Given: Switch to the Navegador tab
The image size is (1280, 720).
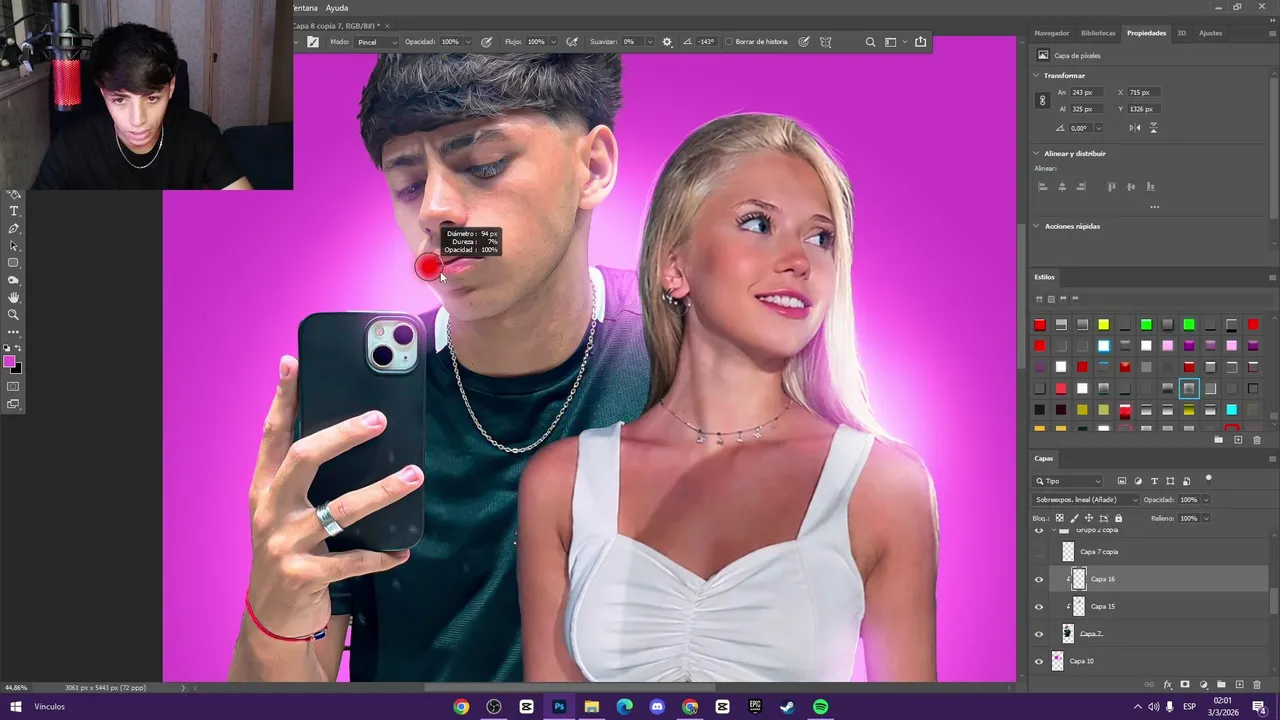Looking at the screenshot, I should [1052, 33].
